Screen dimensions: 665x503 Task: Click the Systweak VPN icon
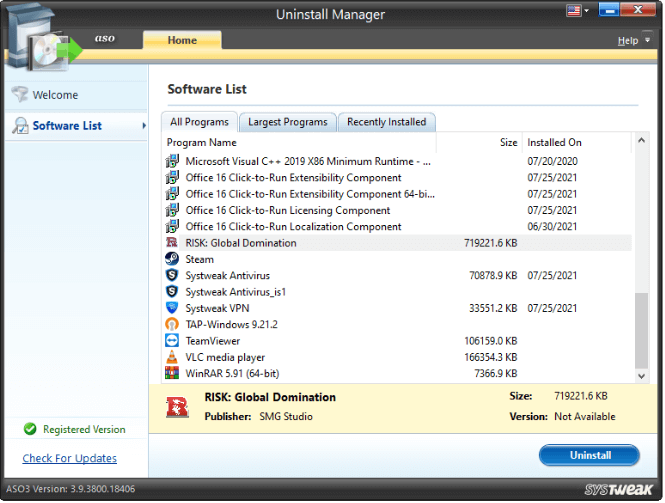(172, 308)
